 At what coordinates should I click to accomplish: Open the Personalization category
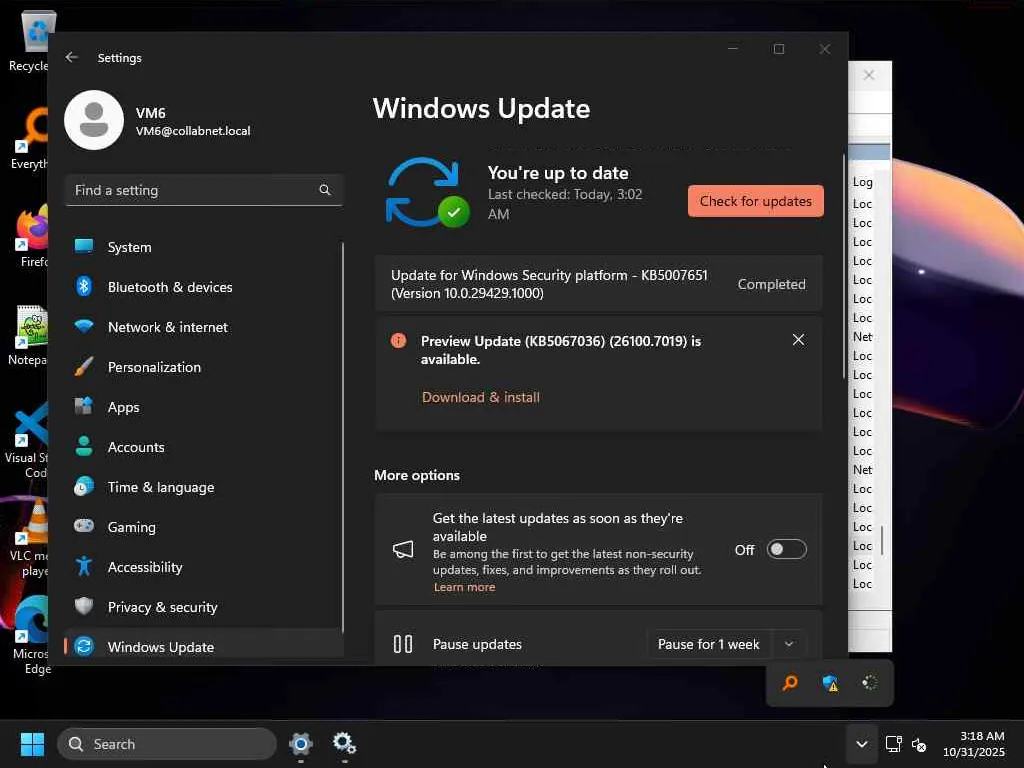click(x=204, y=367)
